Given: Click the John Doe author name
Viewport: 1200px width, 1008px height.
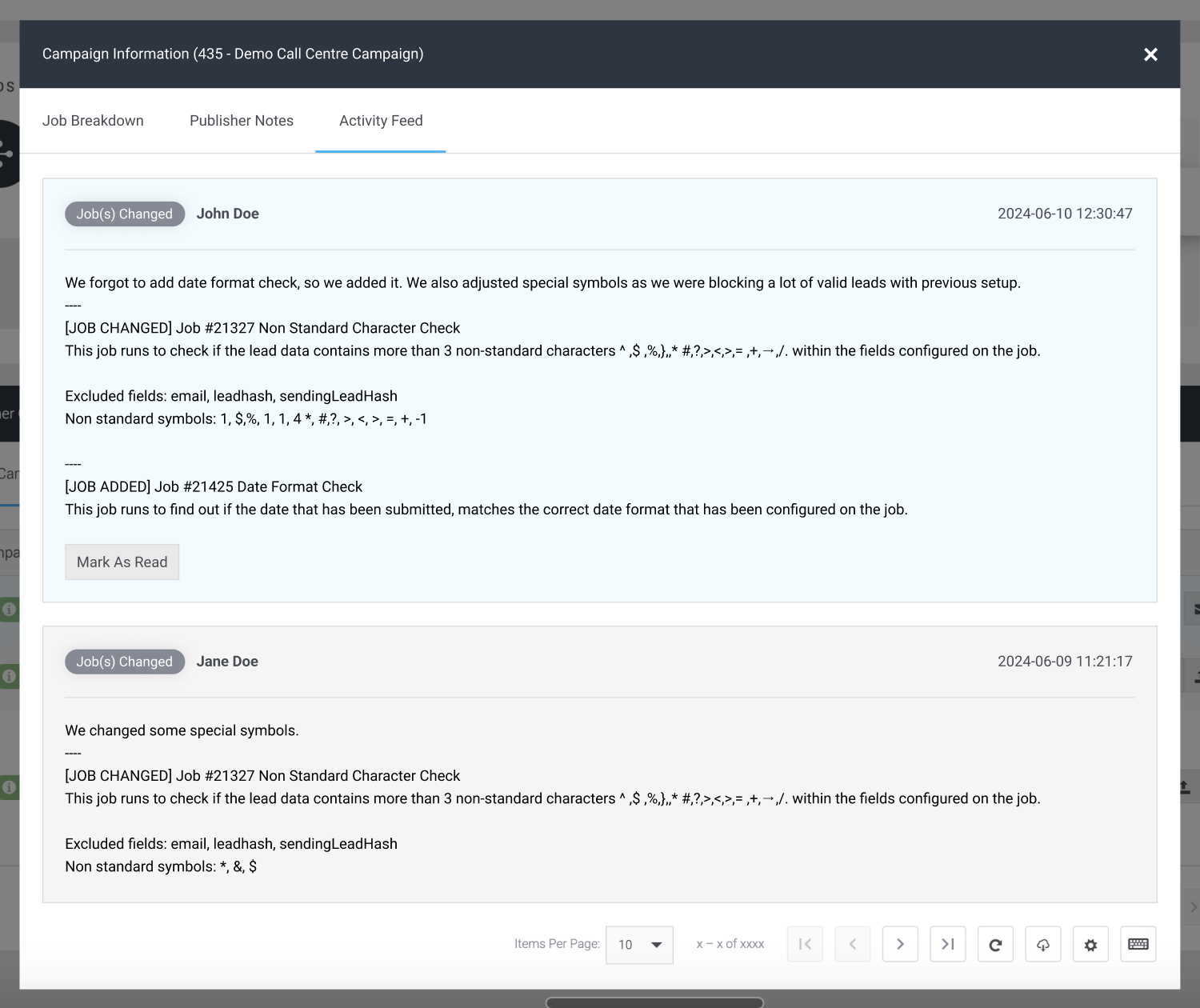Looking at the screenshot, I should pyautogui.click(x=228, y=214).
